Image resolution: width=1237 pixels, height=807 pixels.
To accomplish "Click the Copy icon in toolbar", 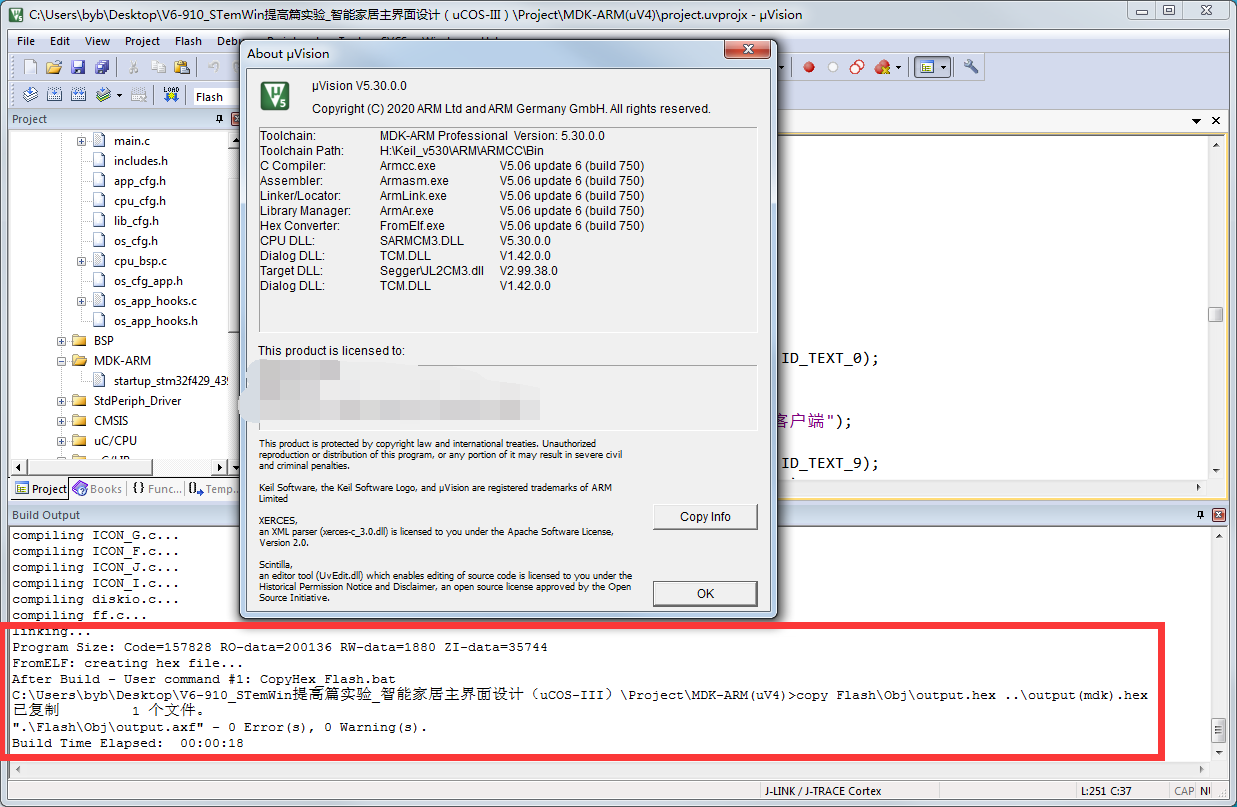I will [x=157, y=67].
